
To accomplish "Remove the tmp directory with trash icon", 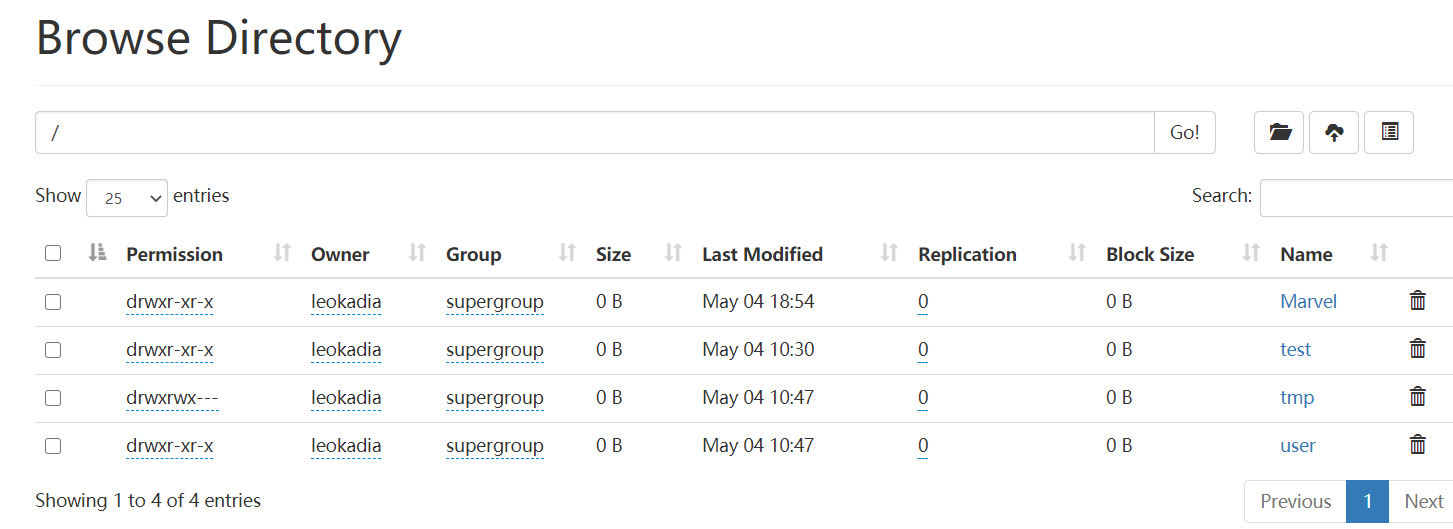I will 1417,397.
